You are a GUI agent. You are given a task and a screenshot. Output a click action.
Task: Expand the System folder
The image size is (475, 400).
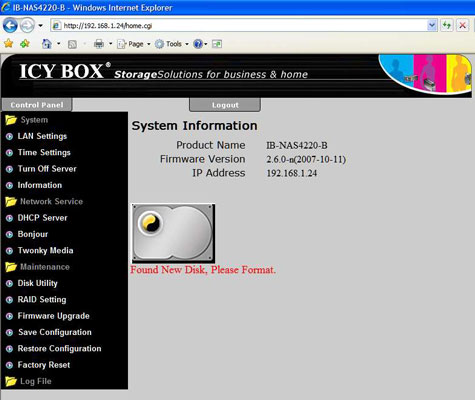[x=34, y=120]
